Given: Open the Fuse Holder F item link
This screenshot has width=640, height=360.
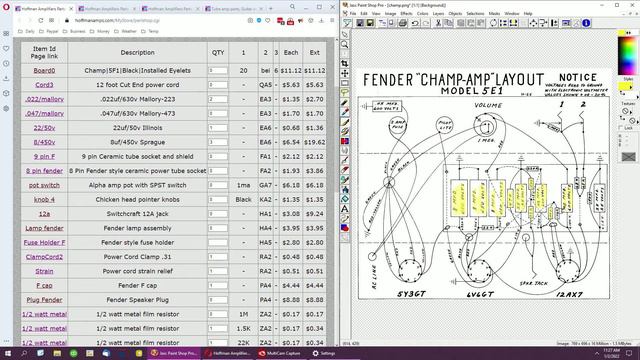Looking at the screenshot, I should coord(44,242).
